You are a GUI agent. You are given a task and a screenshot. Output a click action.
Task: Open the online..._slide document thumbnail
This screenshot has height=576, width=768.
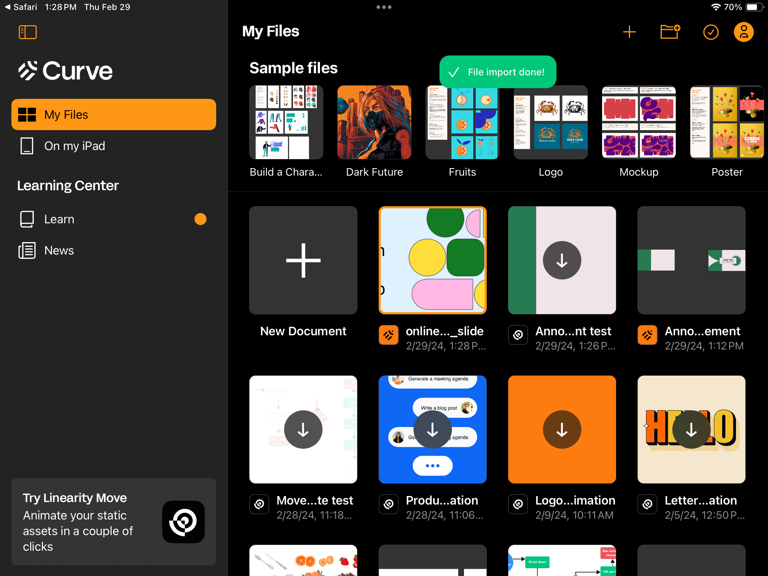432,260
